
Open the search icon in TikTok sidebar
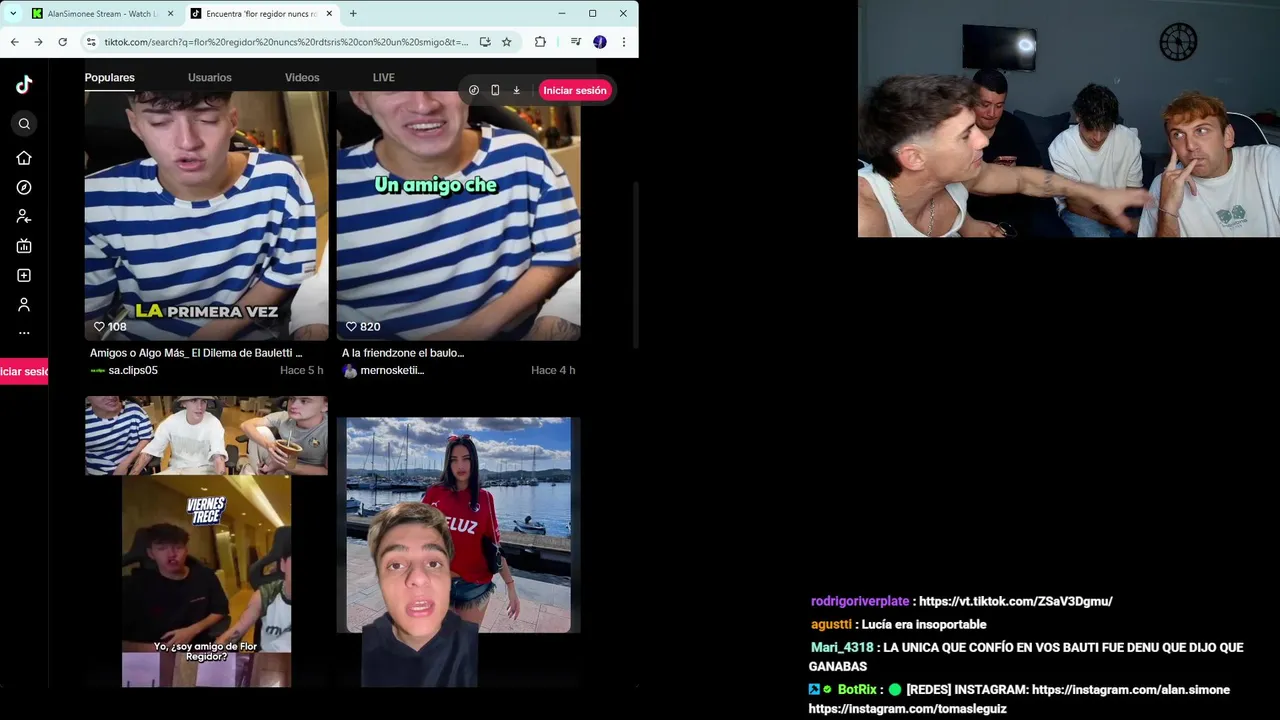[24, 124]
